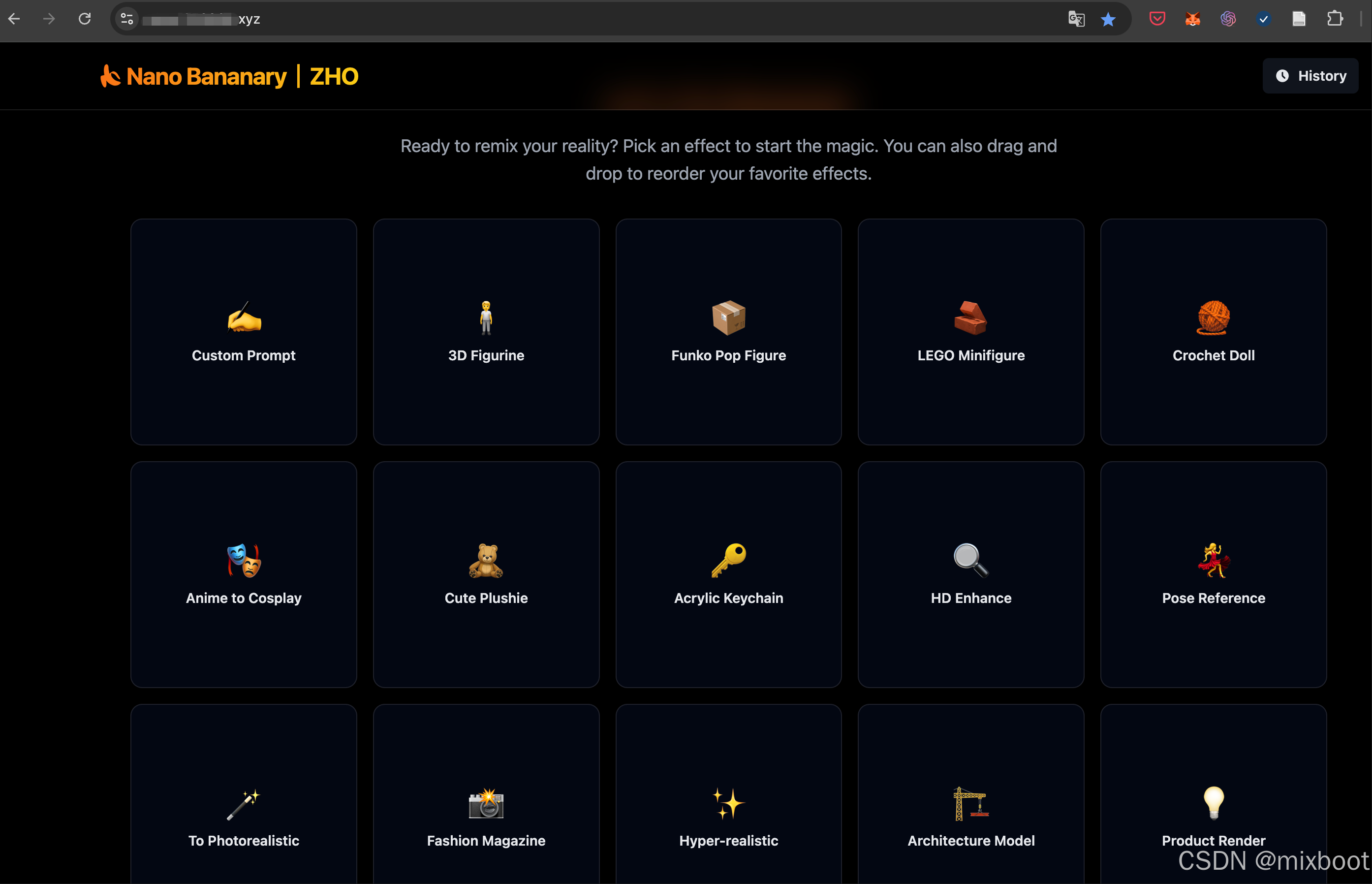Open the Custom Prompt effect card

tap(243, 332)
